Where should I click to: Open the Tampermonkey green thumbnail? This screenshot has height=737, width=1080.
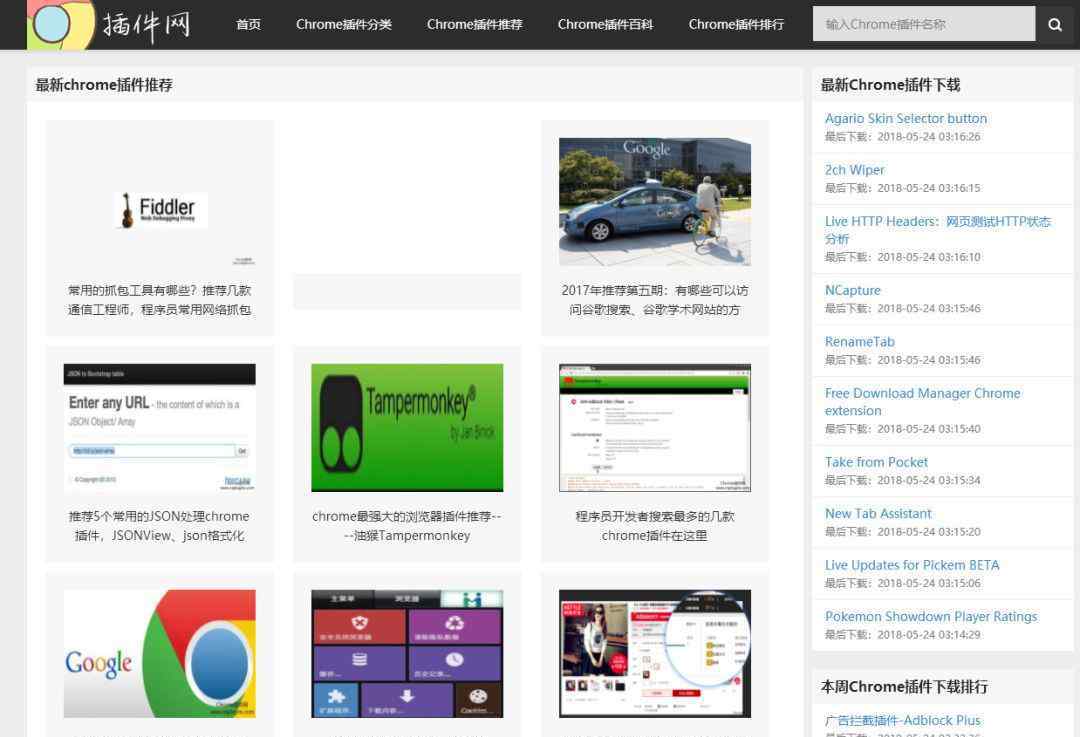point(407,428)
